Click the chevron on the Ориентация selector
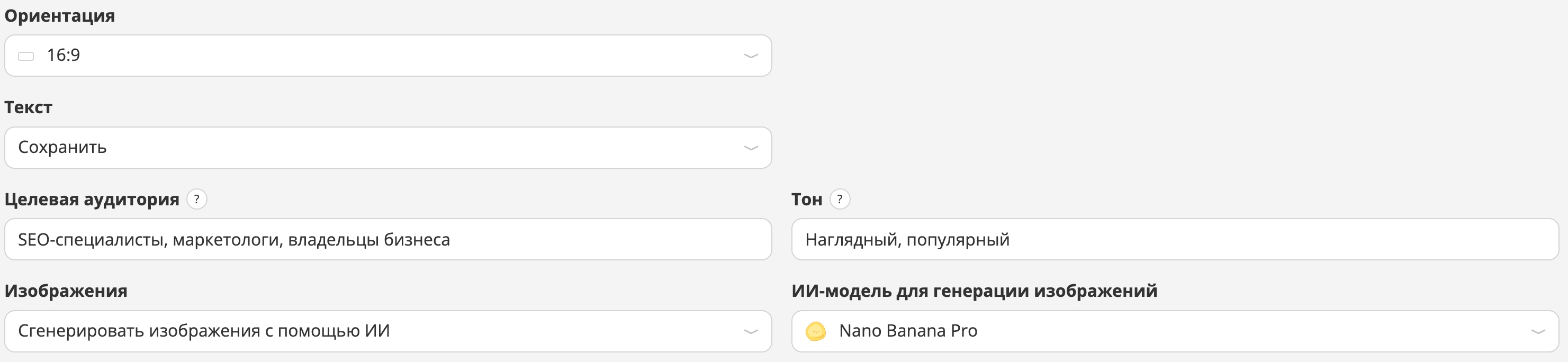This screenshot has height=362, width=1568. point(751,56)
